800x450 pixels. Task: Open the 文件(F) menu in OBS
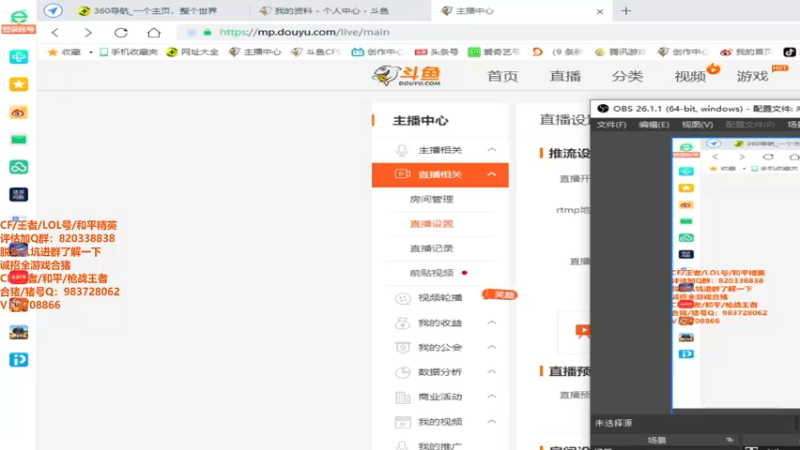pyautogui.click(x=611, y=124)
